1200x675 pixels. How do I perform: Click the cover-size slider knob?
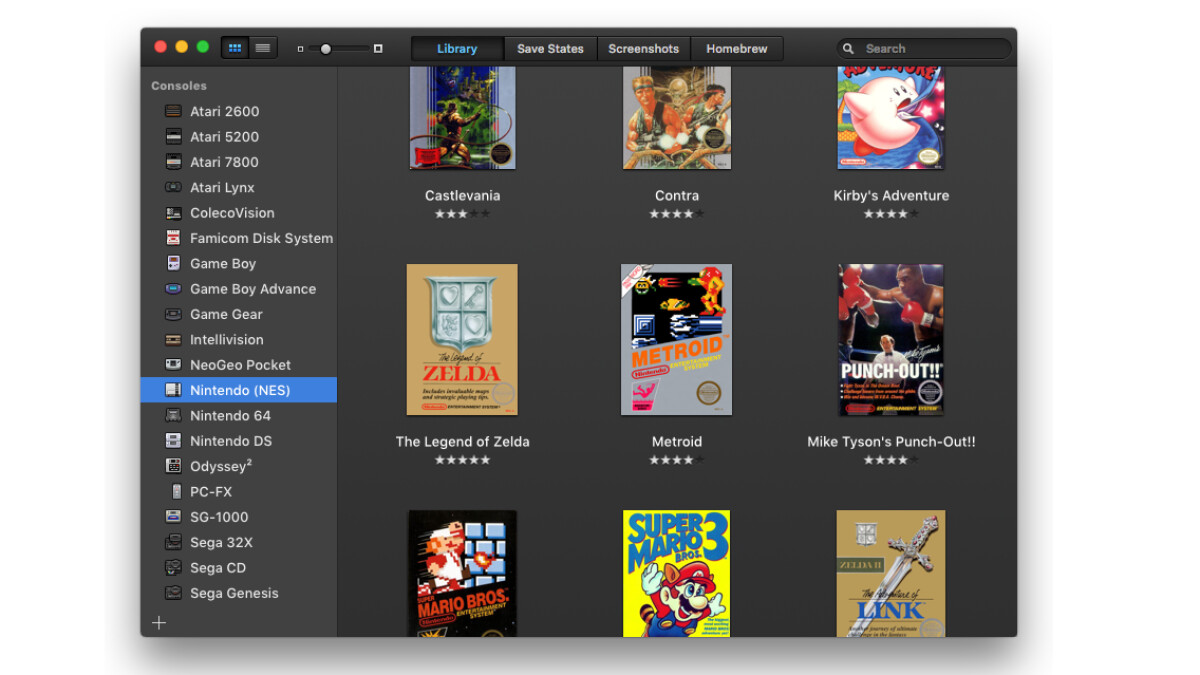point(325,48)
